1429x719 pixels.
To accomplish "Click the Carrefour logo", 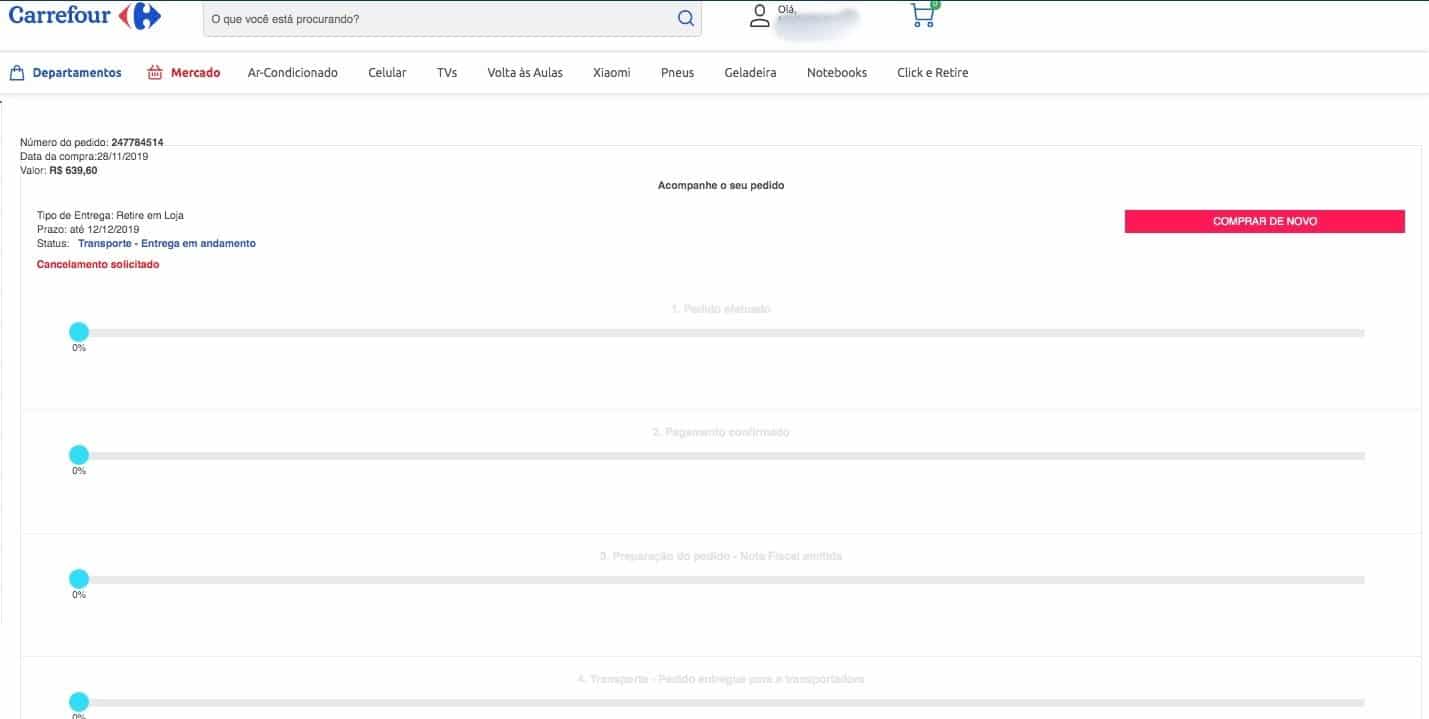I will coord(85,15).
